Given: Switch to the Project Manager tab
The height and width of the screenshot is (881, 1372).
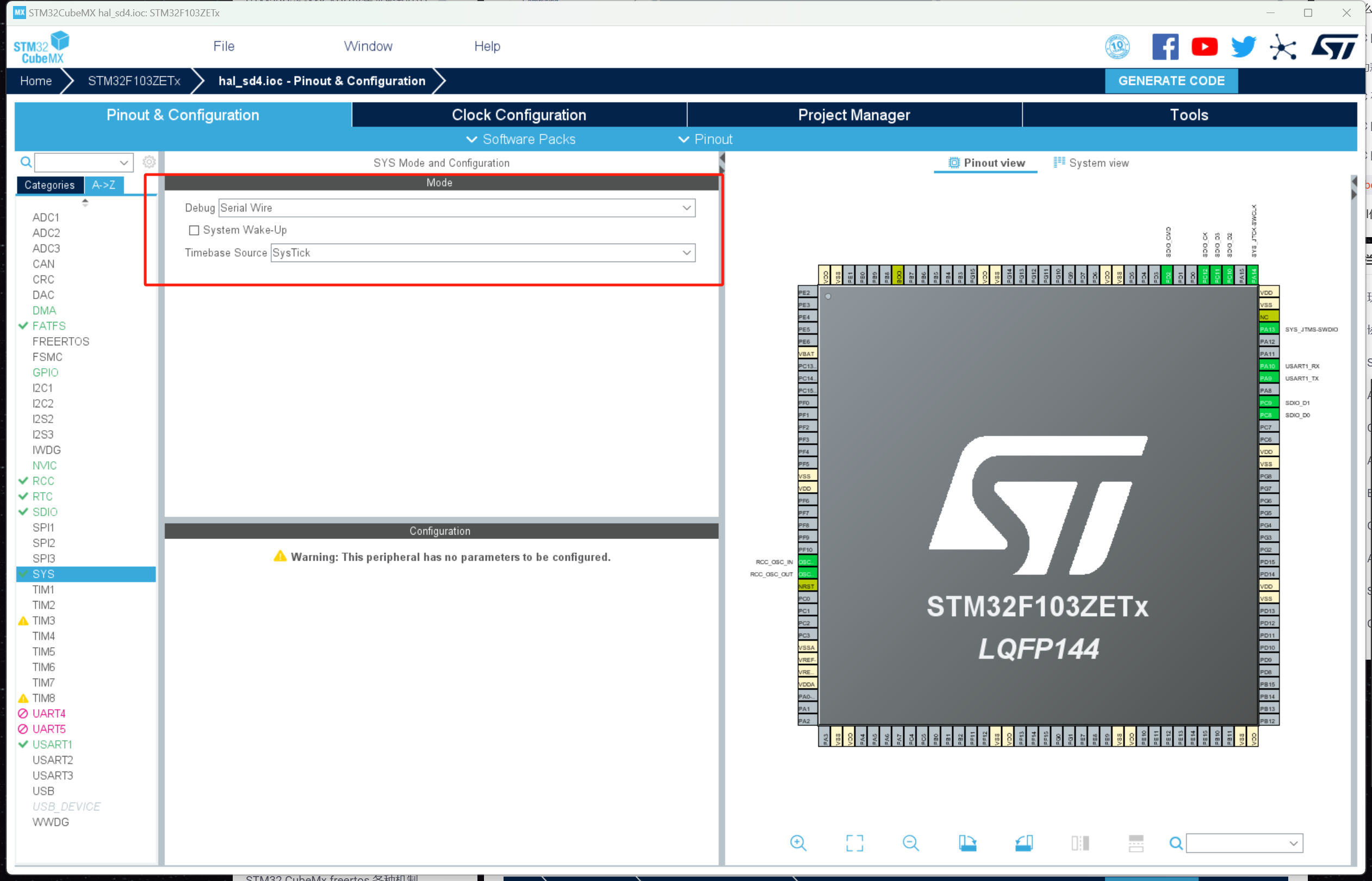Looking at the screenshot, I should 854,115.
